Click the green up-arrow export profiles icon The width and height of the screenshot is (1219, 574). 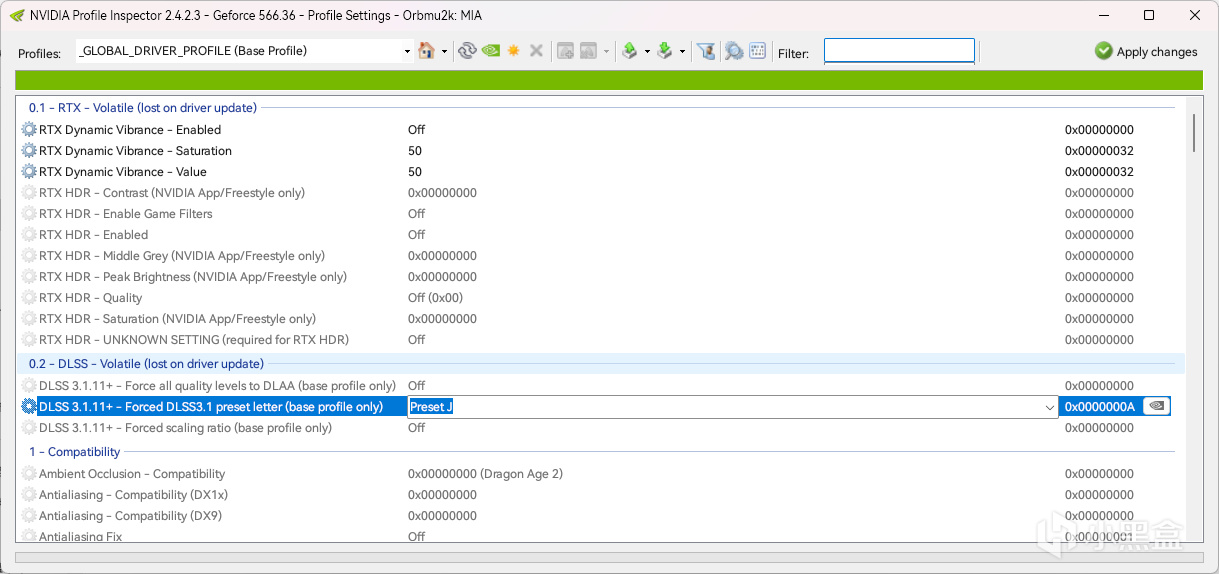630,51
